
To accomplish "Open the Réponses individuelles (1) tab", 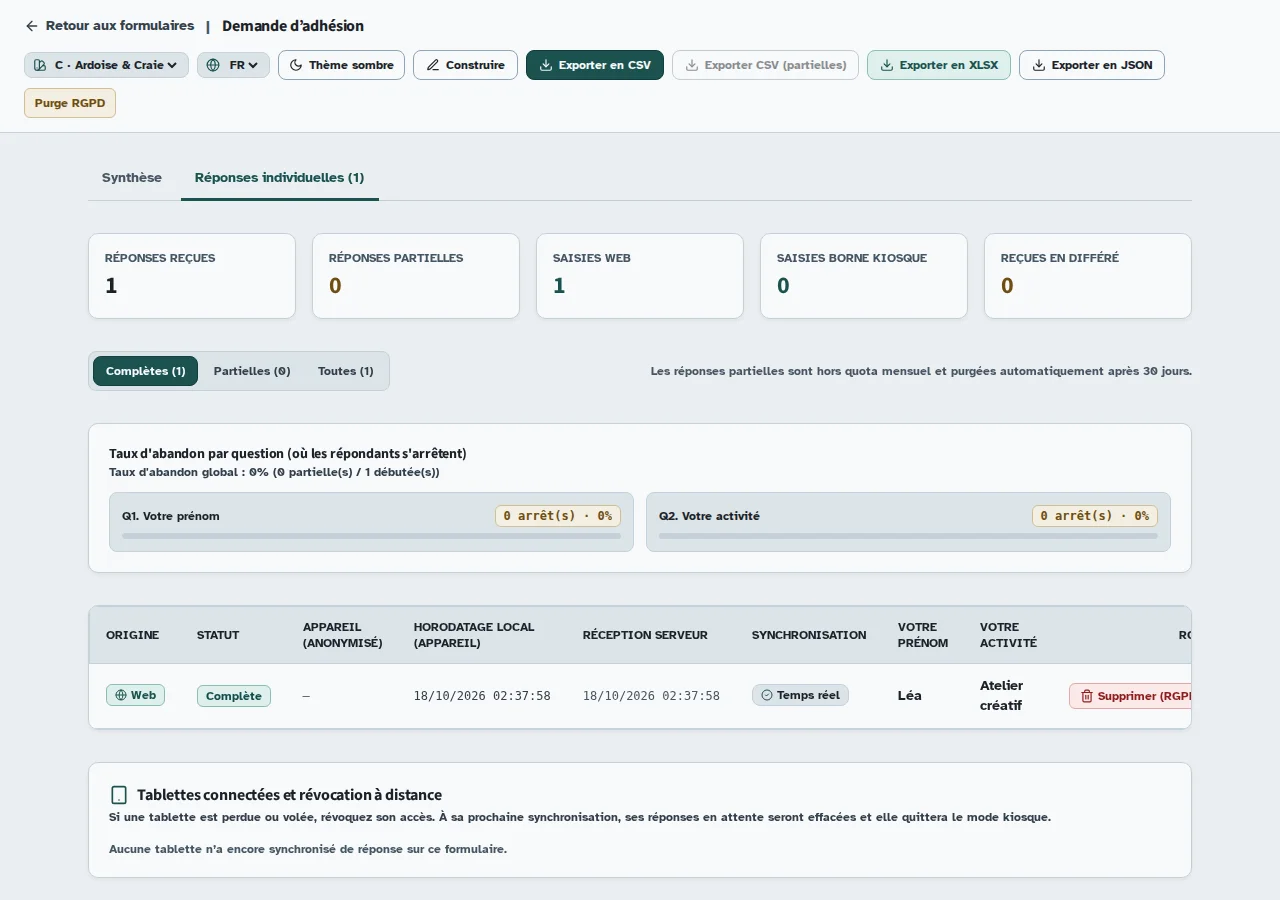I will tap(279, 178).
